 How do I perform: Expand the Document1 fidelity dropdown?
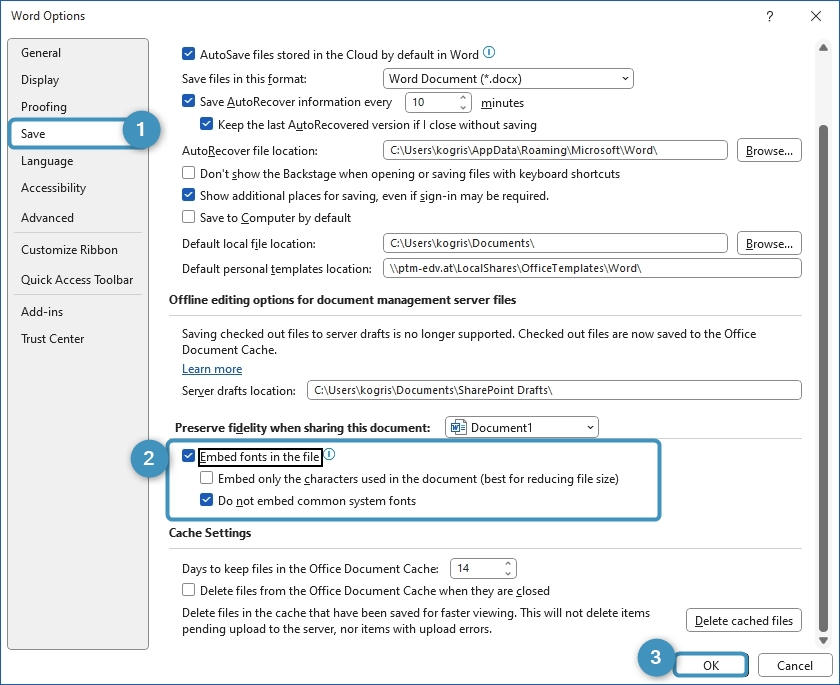click(521, 428)
